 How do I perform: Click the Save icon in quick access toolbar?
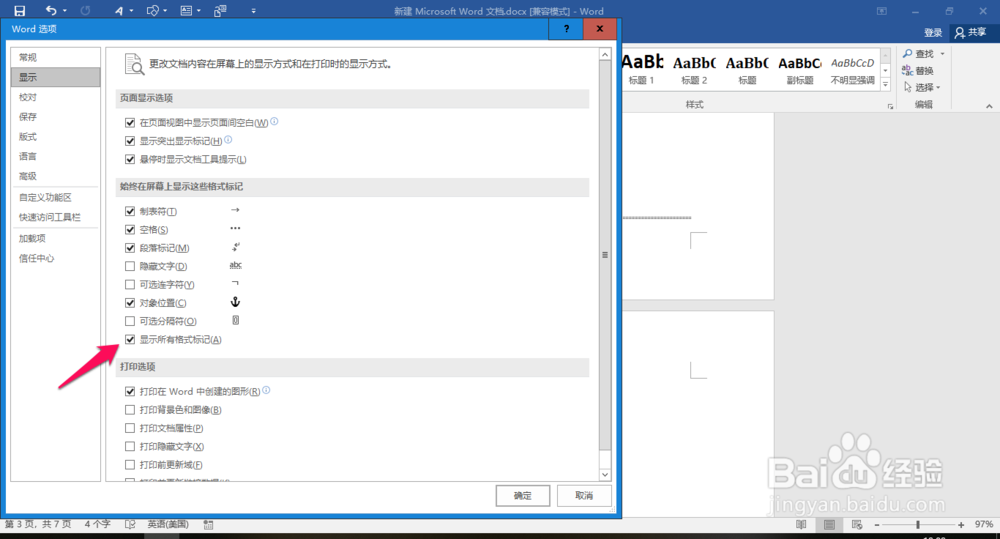click(20, 10)
